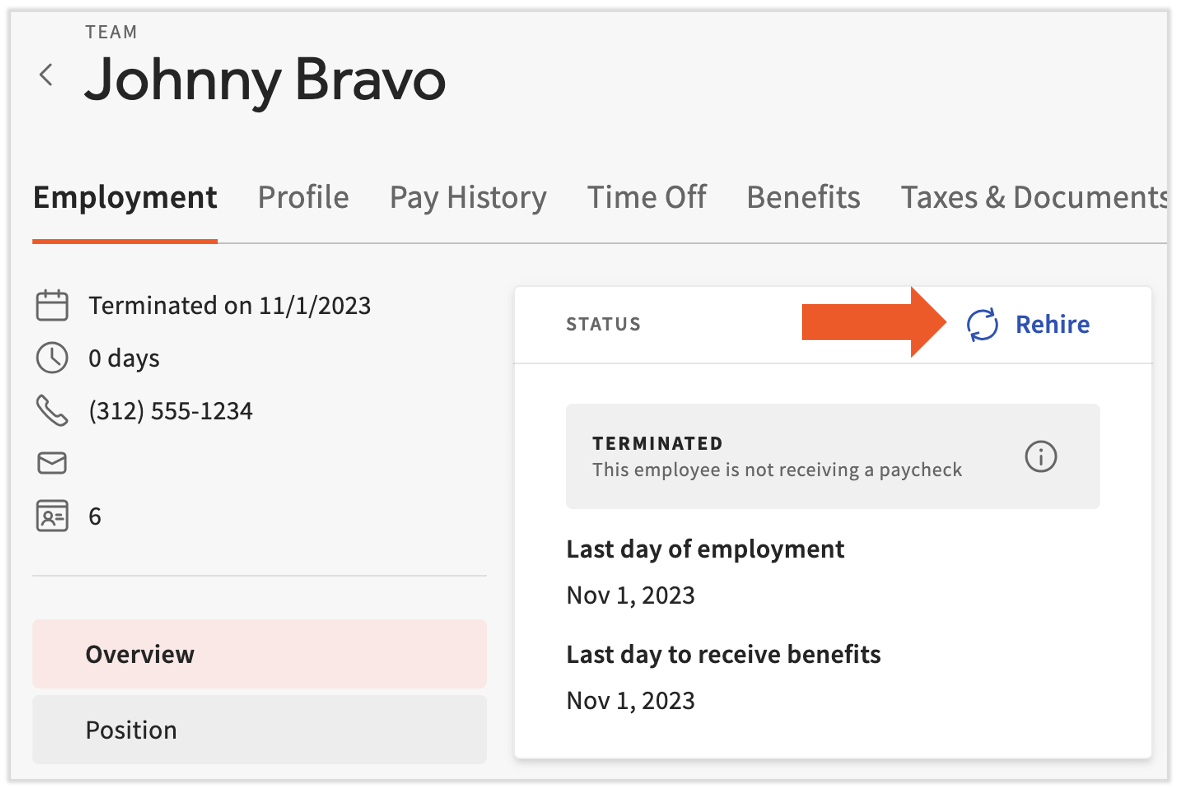
Task: Click the envelope email icon
Action: [x=51, y=462]
